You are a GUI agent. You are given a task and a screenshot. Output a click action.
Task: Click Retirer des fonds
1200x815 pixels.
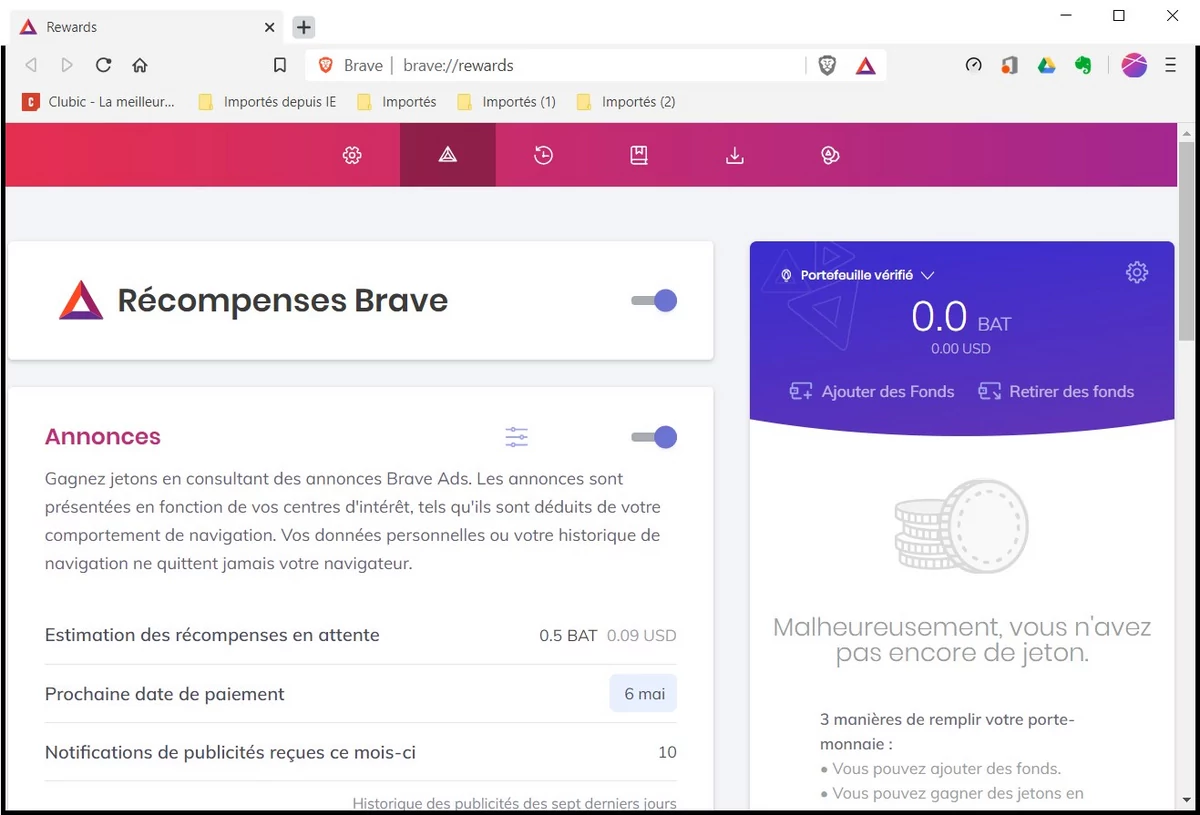point(1056,391)
